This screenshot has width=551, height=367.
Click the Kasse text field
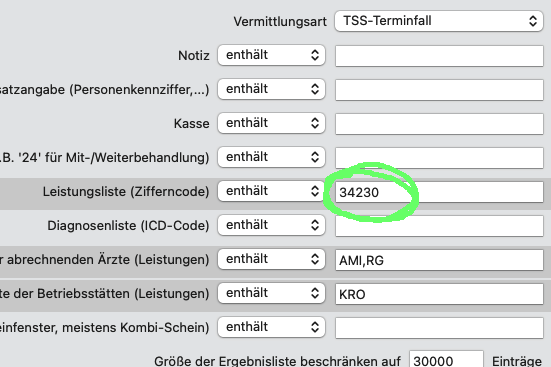pos(439,124)
